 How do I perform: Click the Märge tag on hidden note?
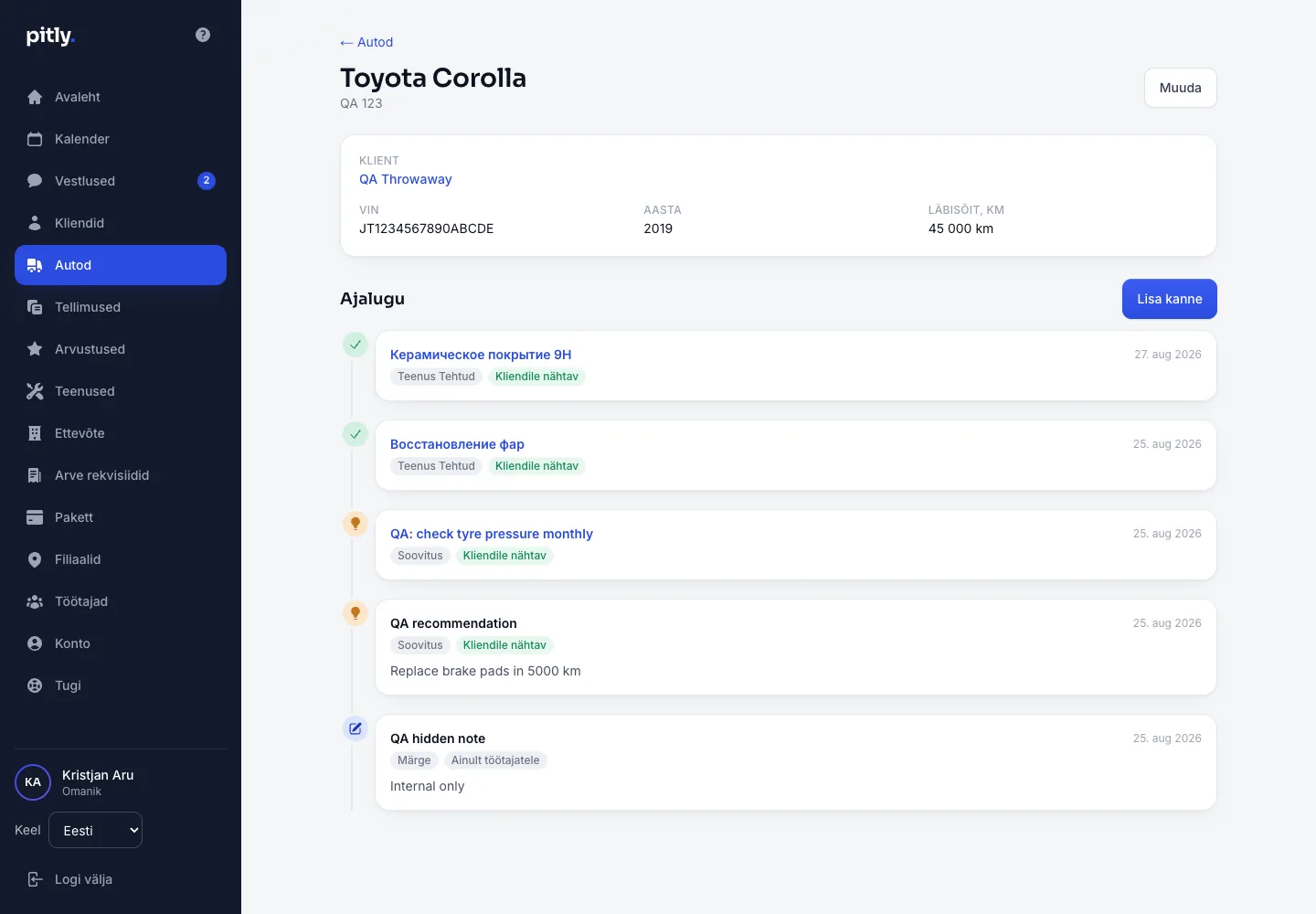click(x=414, y=760)
